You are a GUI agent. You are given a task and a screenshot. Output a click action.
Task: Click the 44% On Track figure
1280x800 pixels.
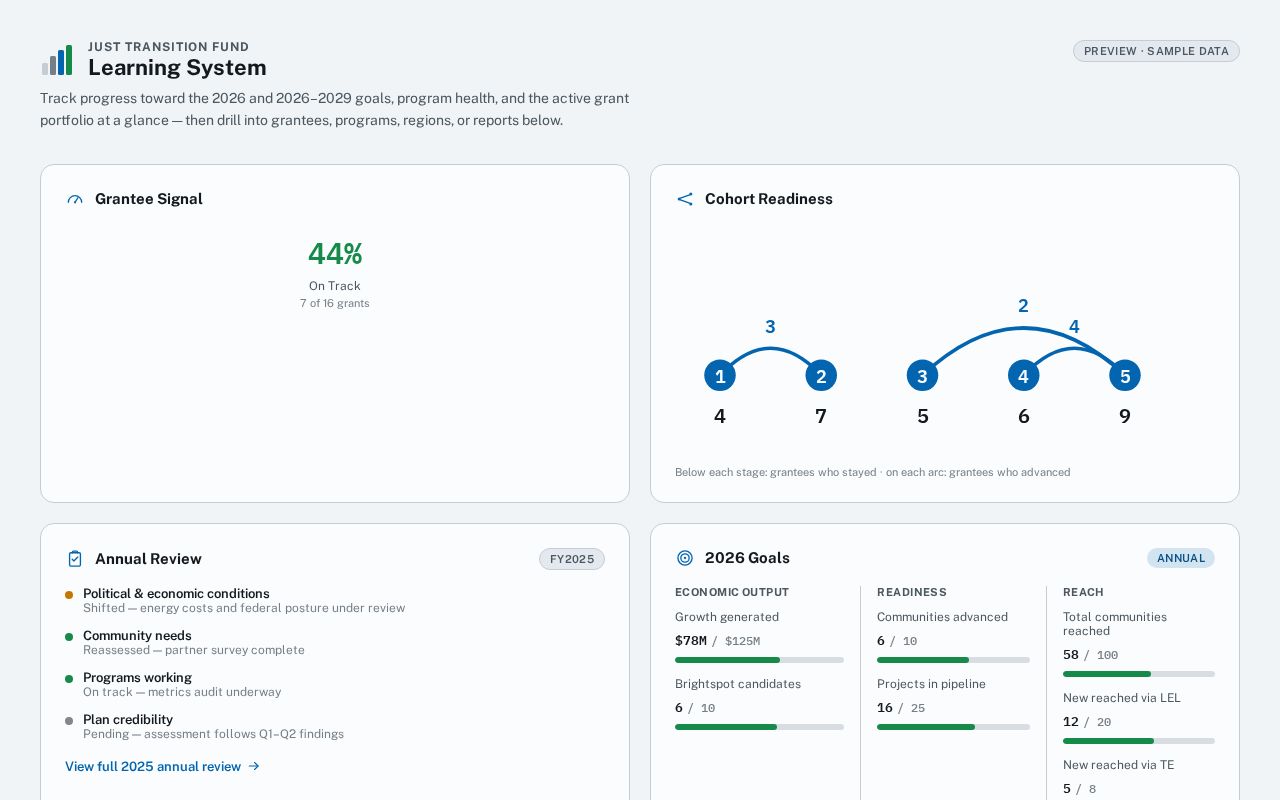pos(335,254)
